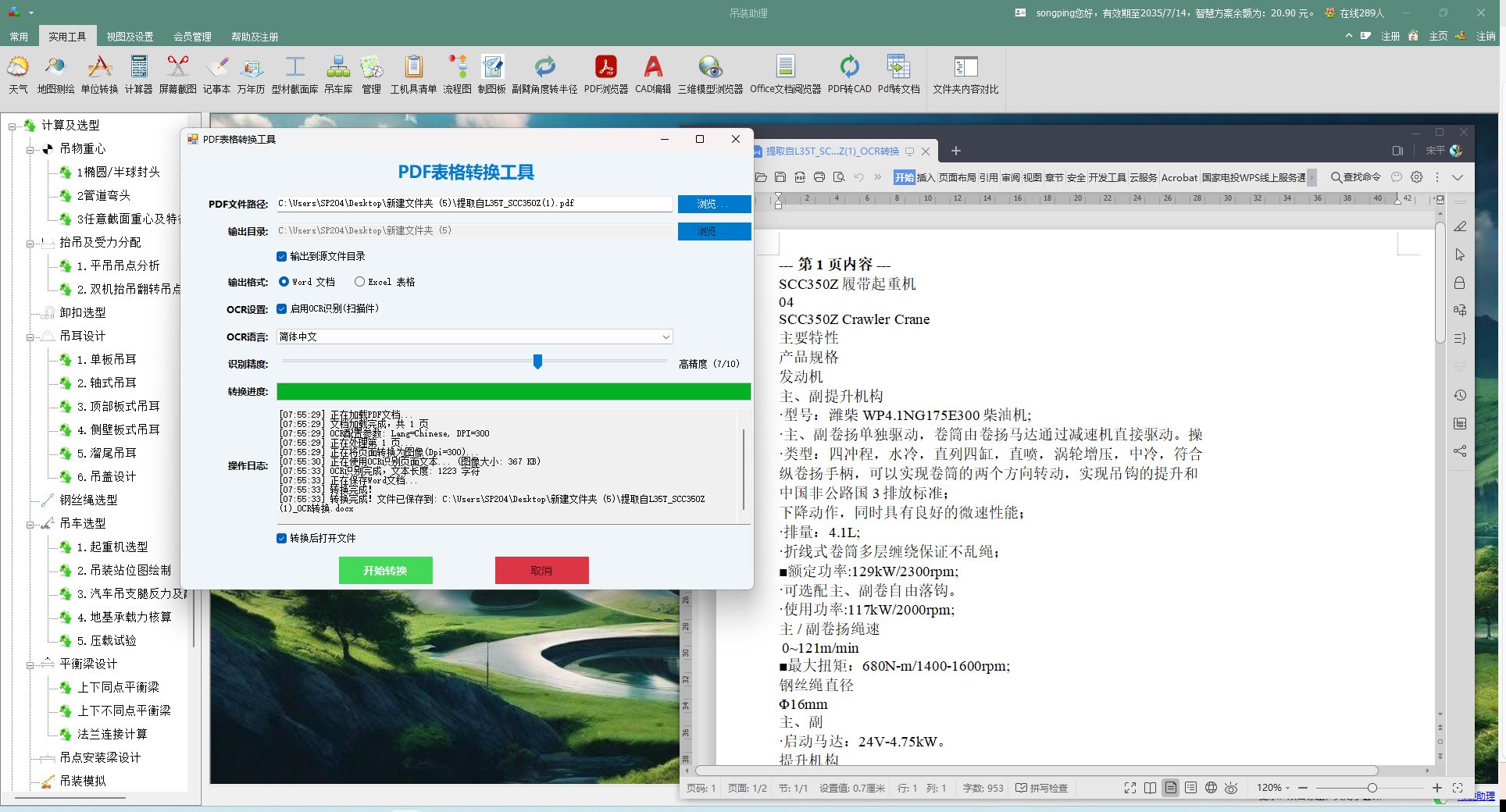This screenshot has height=812, width=1506.
Task: Click WPS fullscreen icon in status bar
Action: coord(1129,788)
